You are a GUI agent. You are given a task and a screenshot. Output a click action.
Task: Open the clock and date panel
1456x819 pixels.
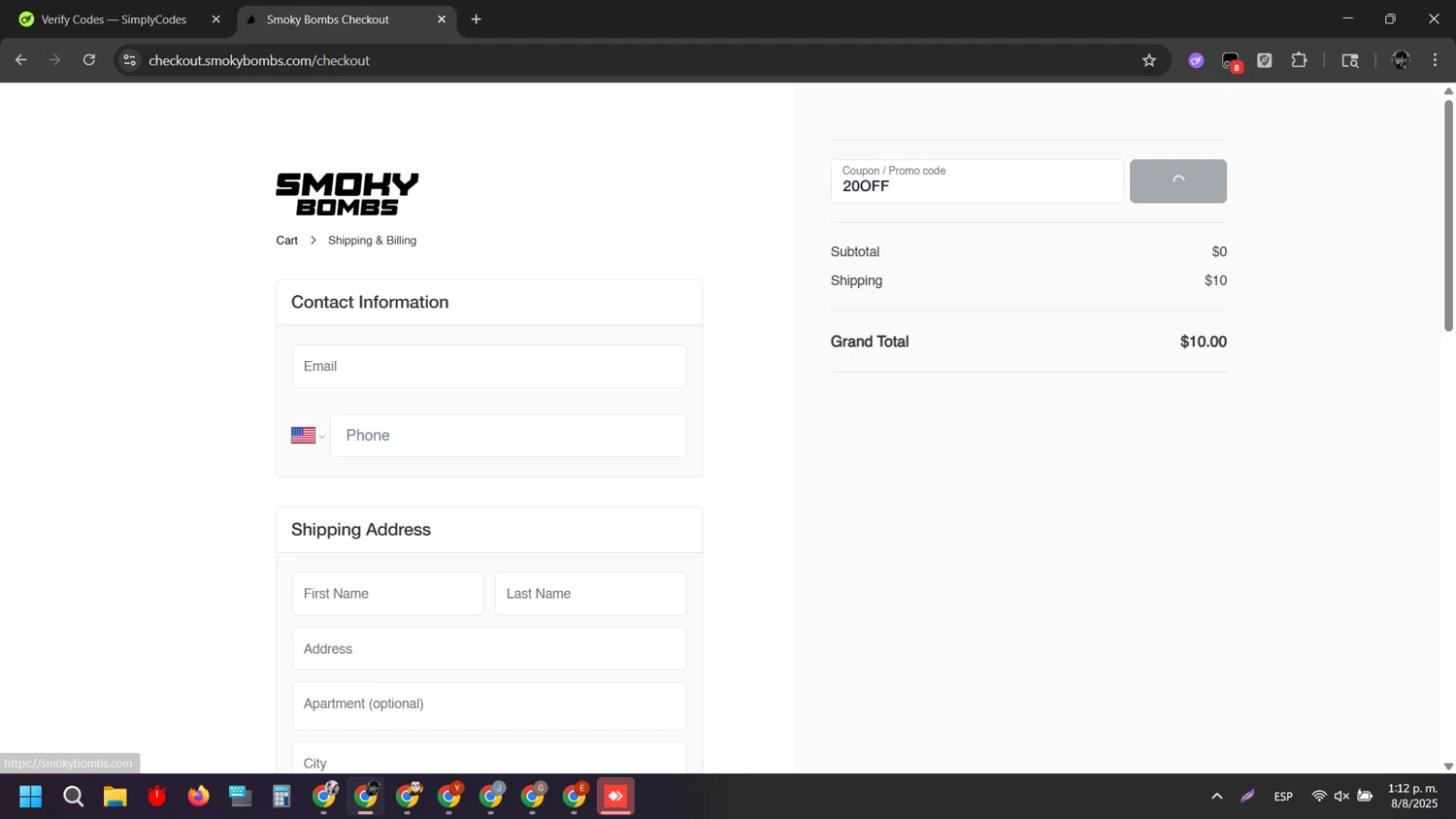pos(1413,797)
